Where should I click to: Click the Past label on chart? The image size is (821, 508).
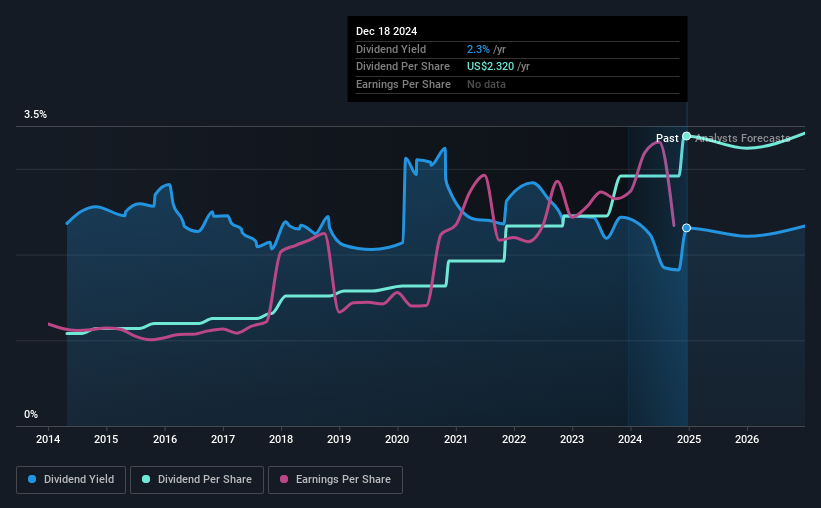[667, 138]
